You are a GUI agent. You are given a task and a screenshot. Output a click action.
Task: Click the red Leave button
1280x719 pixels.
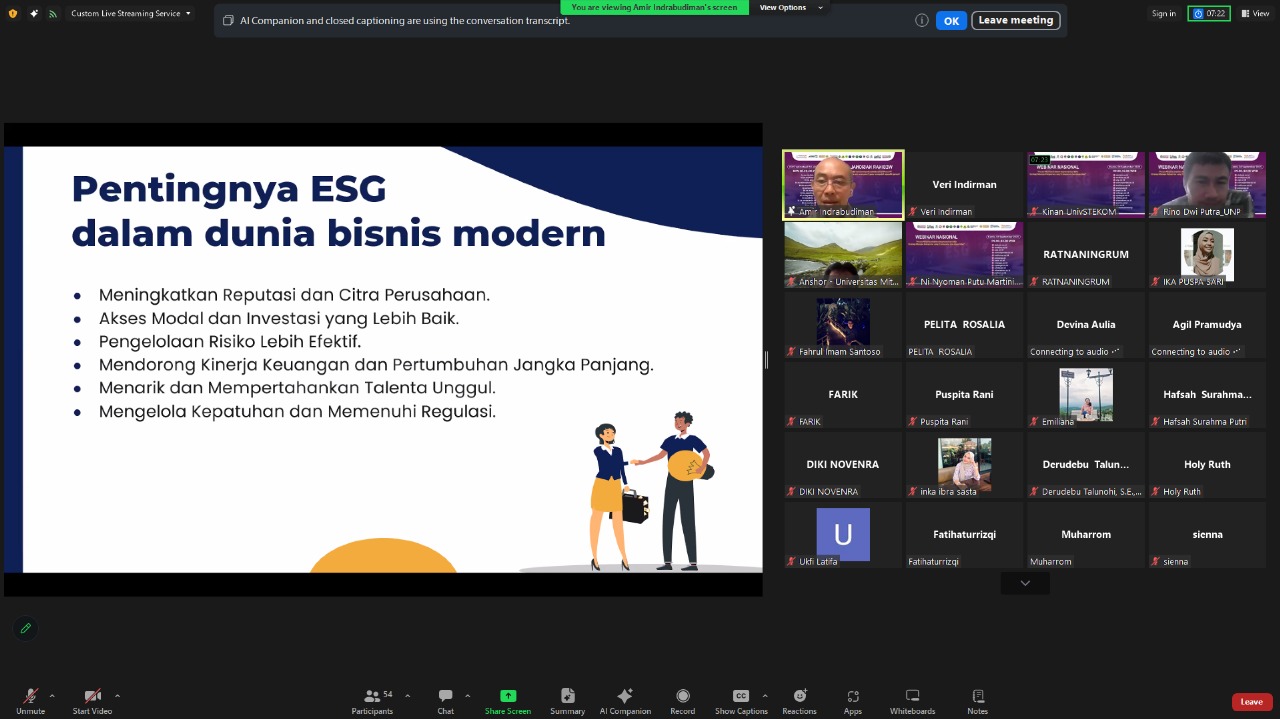pos(1251,702)
